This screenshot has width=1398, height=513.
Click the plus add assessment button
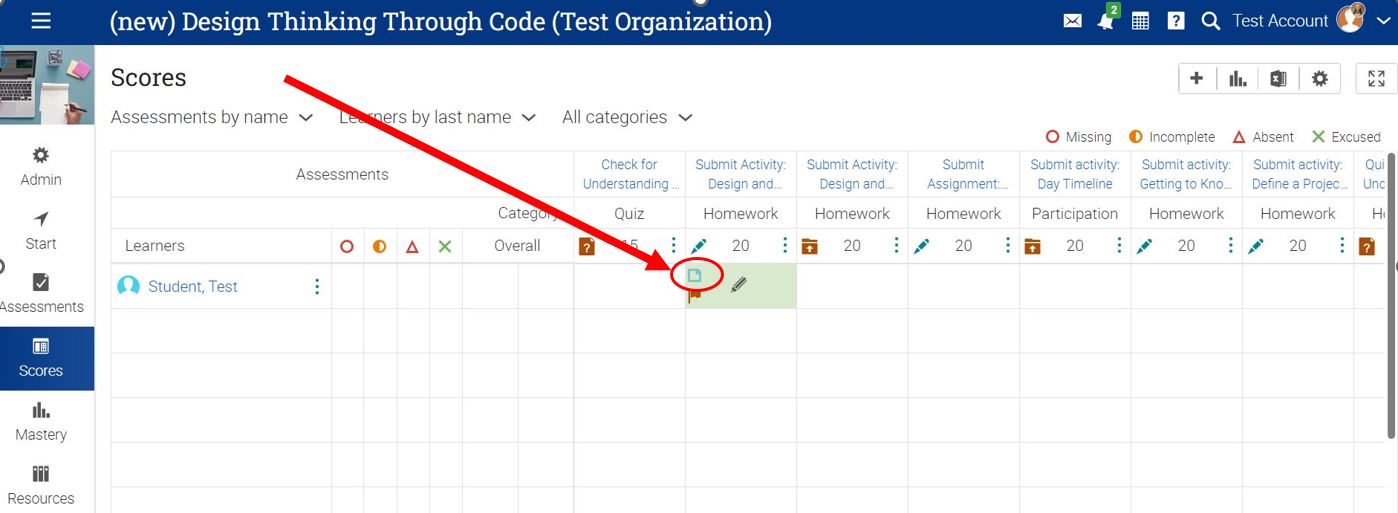click(1196, 79)
